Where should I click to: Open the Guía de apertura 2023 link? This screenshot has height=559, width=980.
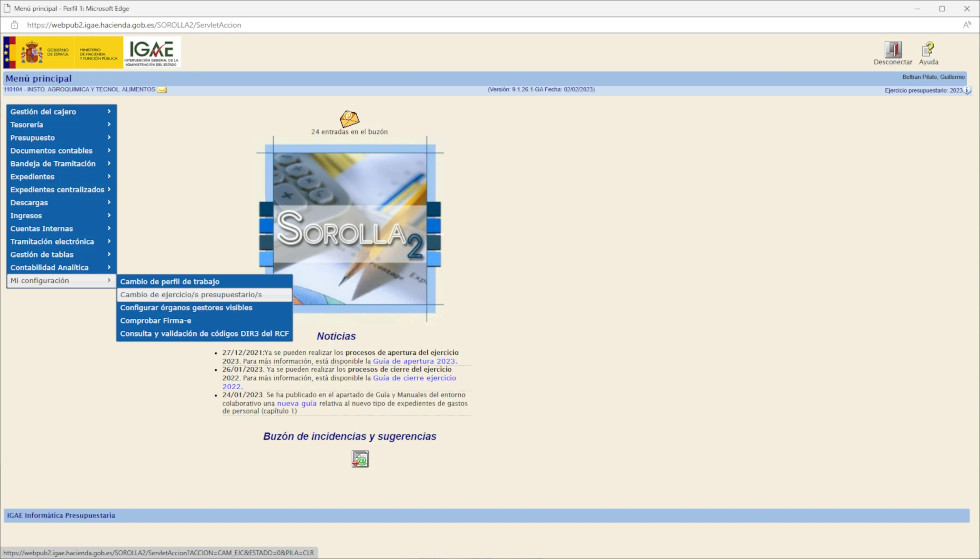(414, 361)
